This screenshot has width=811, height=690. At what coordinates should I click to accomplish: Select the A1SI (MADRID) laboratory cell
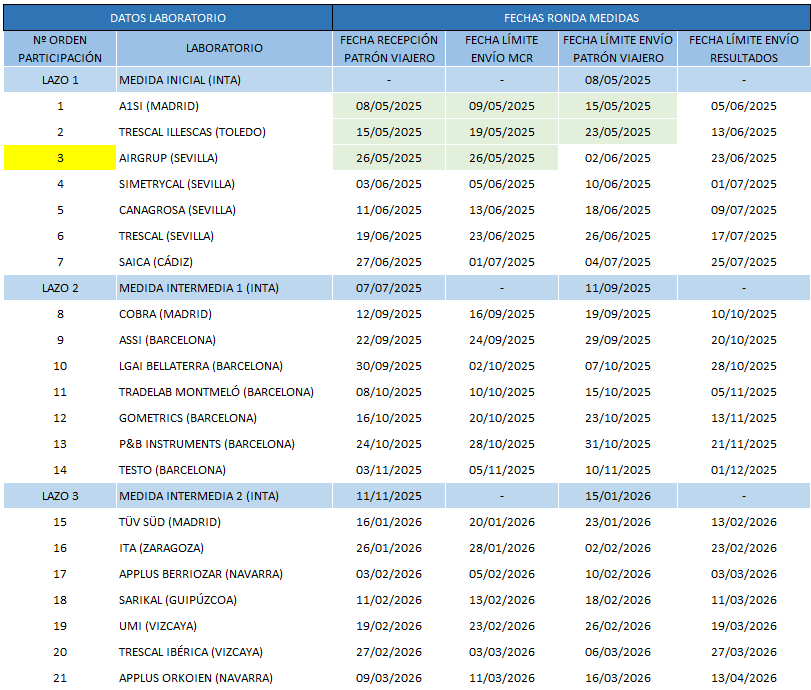point(224,106)
